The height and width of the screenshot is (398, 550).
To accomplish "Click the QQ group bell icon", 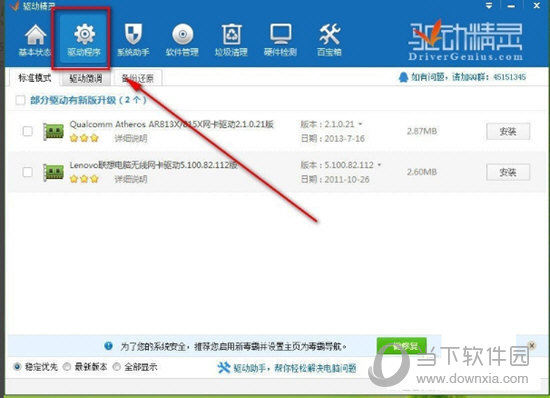I will tap(403, 77).
